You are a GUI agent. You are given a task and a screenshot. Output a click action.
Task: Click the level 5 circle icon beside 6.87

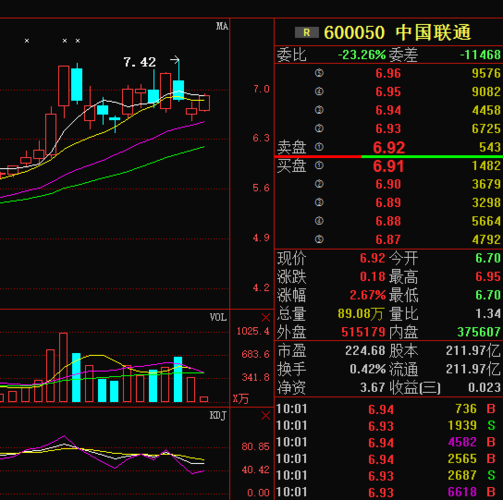(319, 239)
